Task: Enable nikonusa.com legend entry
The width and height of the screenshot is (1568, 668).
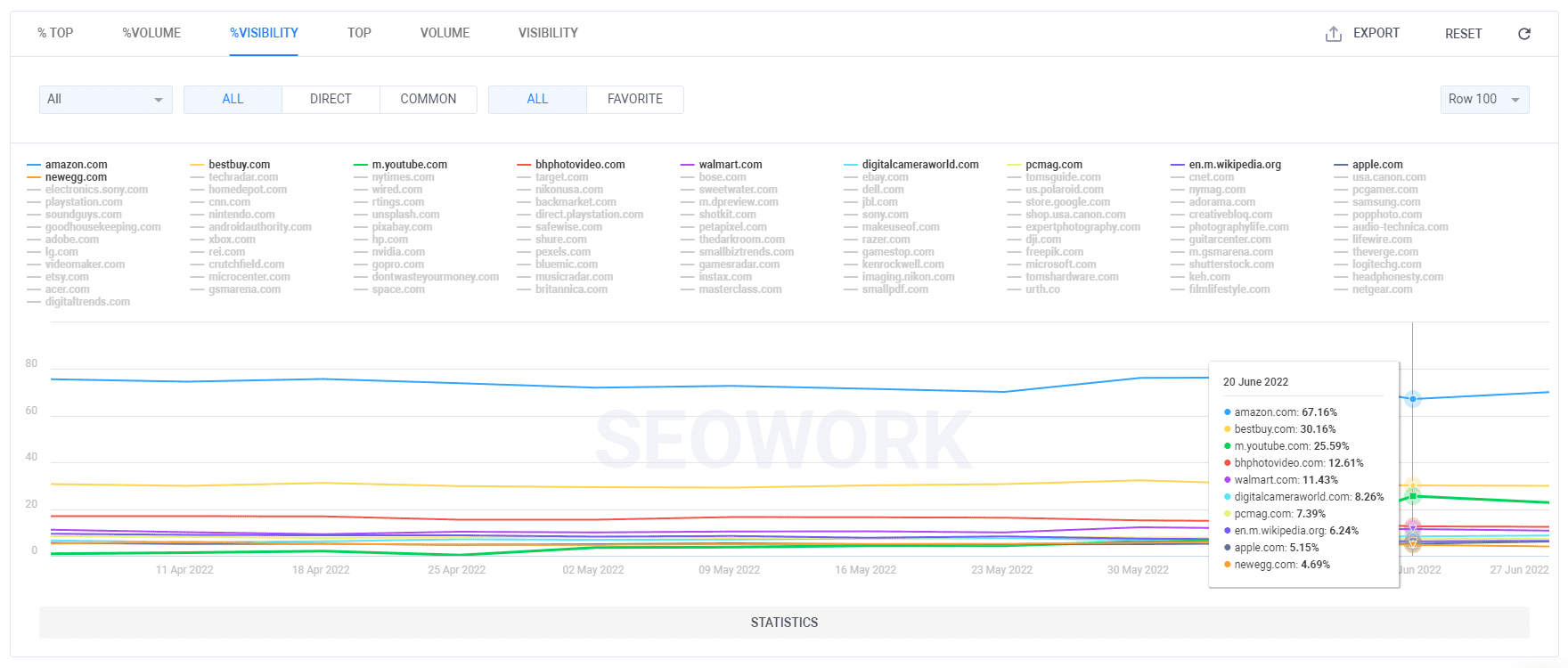Action: pos(559,190)
